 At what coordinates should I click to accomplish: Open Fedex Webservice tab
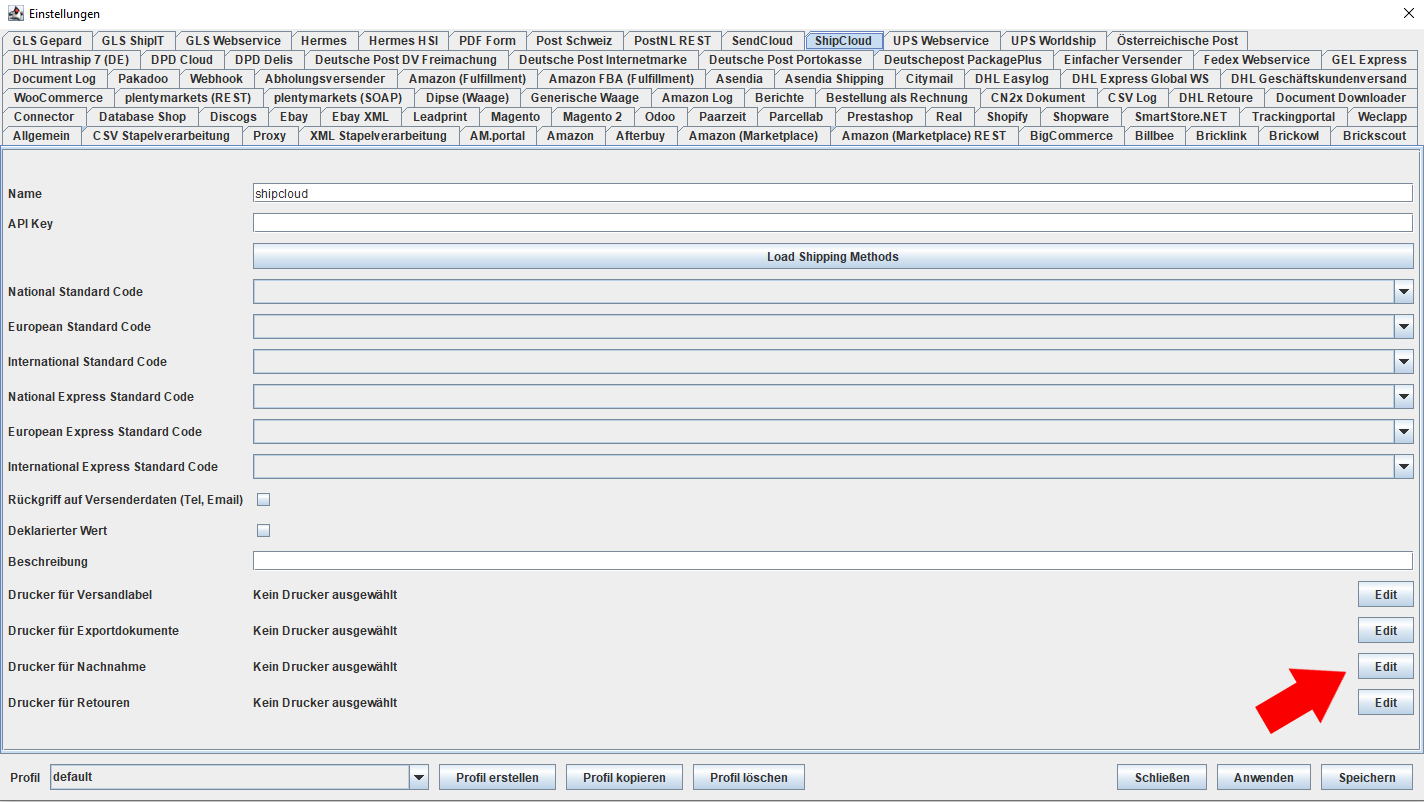(x=1257, y=60)
